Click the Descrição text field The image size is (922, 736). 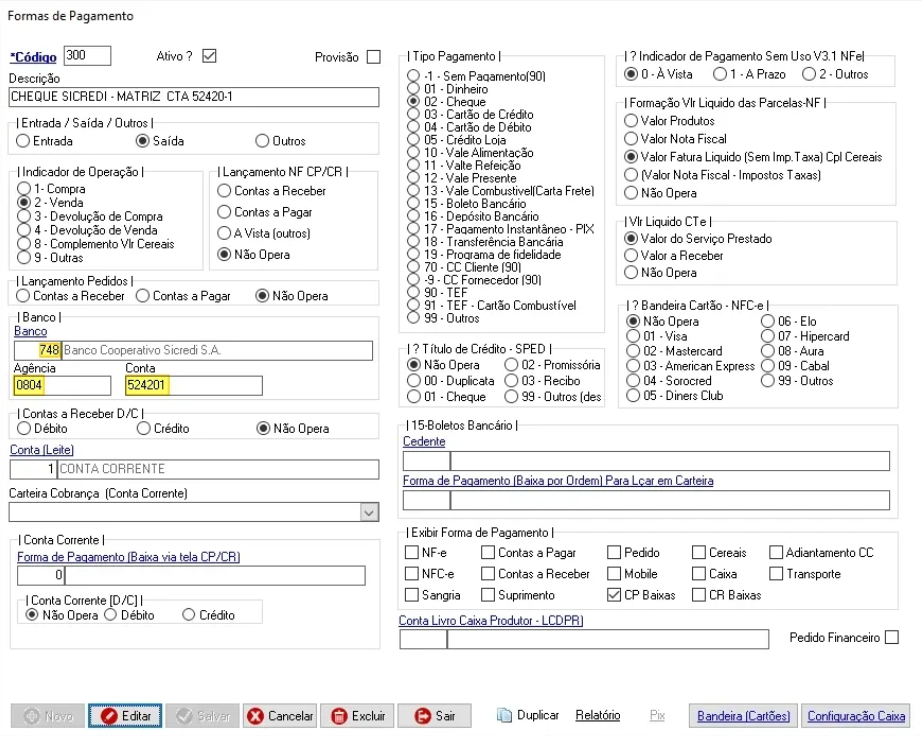pyautogui.click(x=194, y=97)
